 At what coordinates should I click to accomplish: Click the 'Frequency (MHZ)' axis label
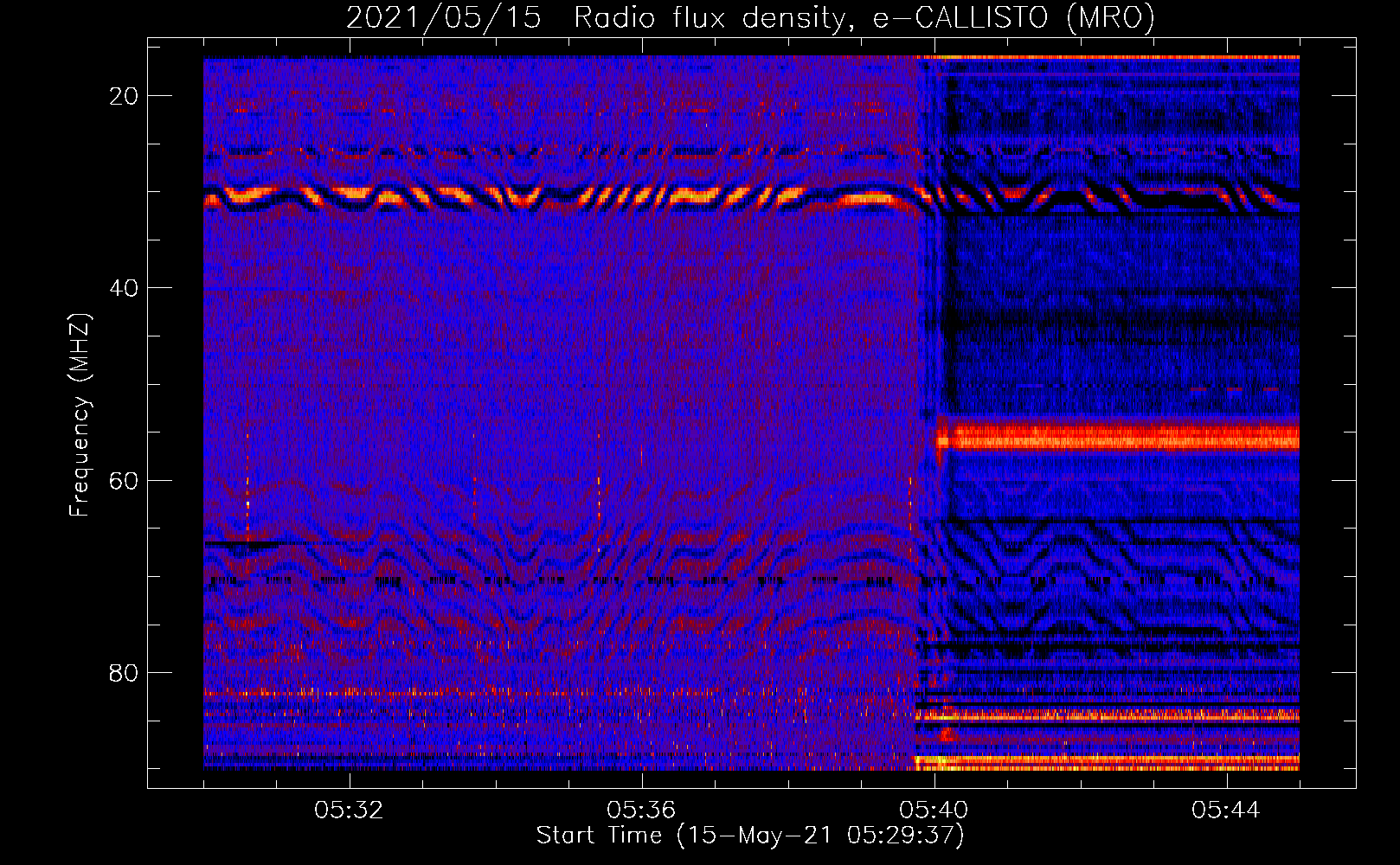(80, 414)
